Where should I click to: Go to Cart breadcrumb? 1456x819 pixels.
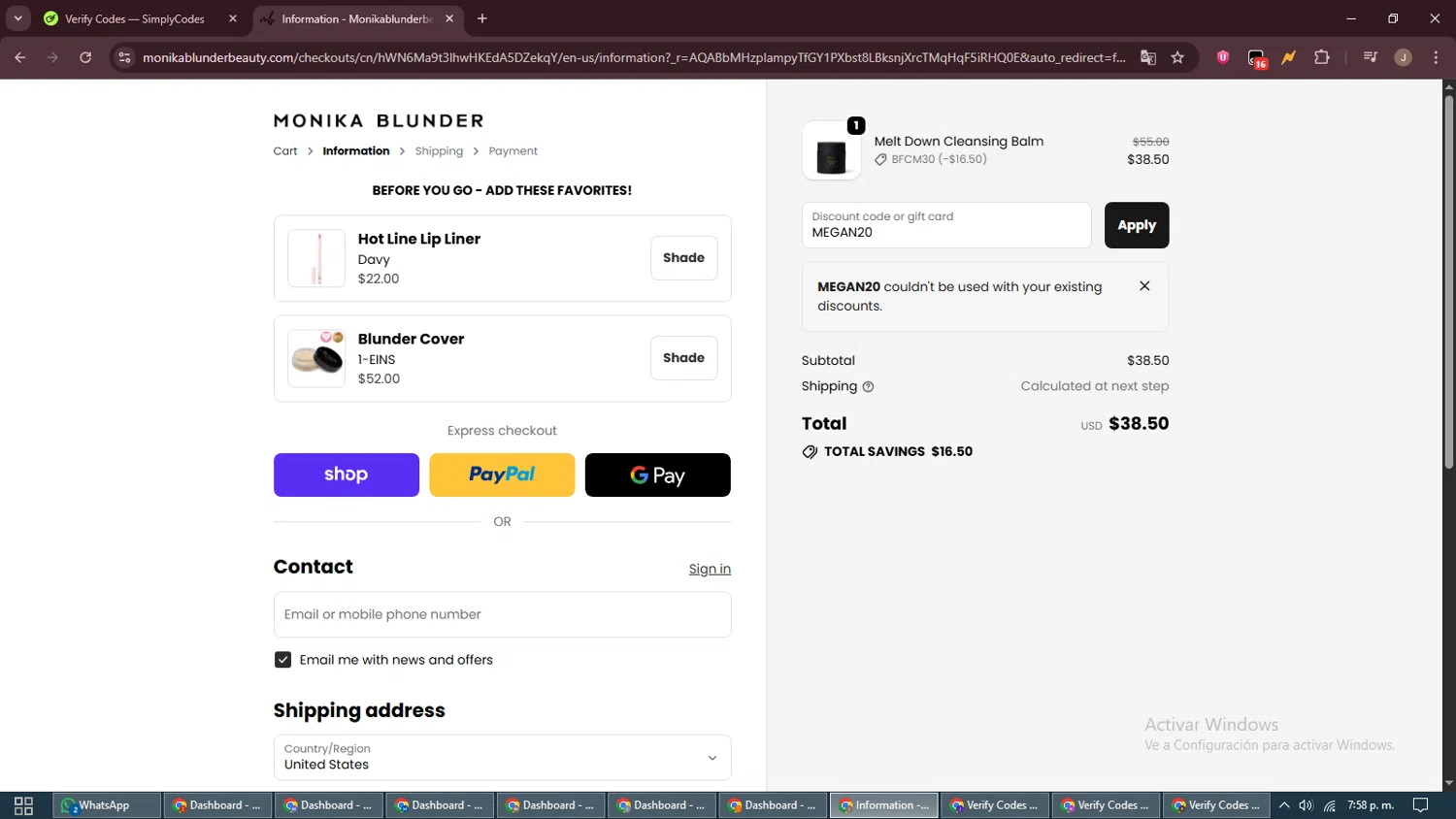click(x=285, y=151)
